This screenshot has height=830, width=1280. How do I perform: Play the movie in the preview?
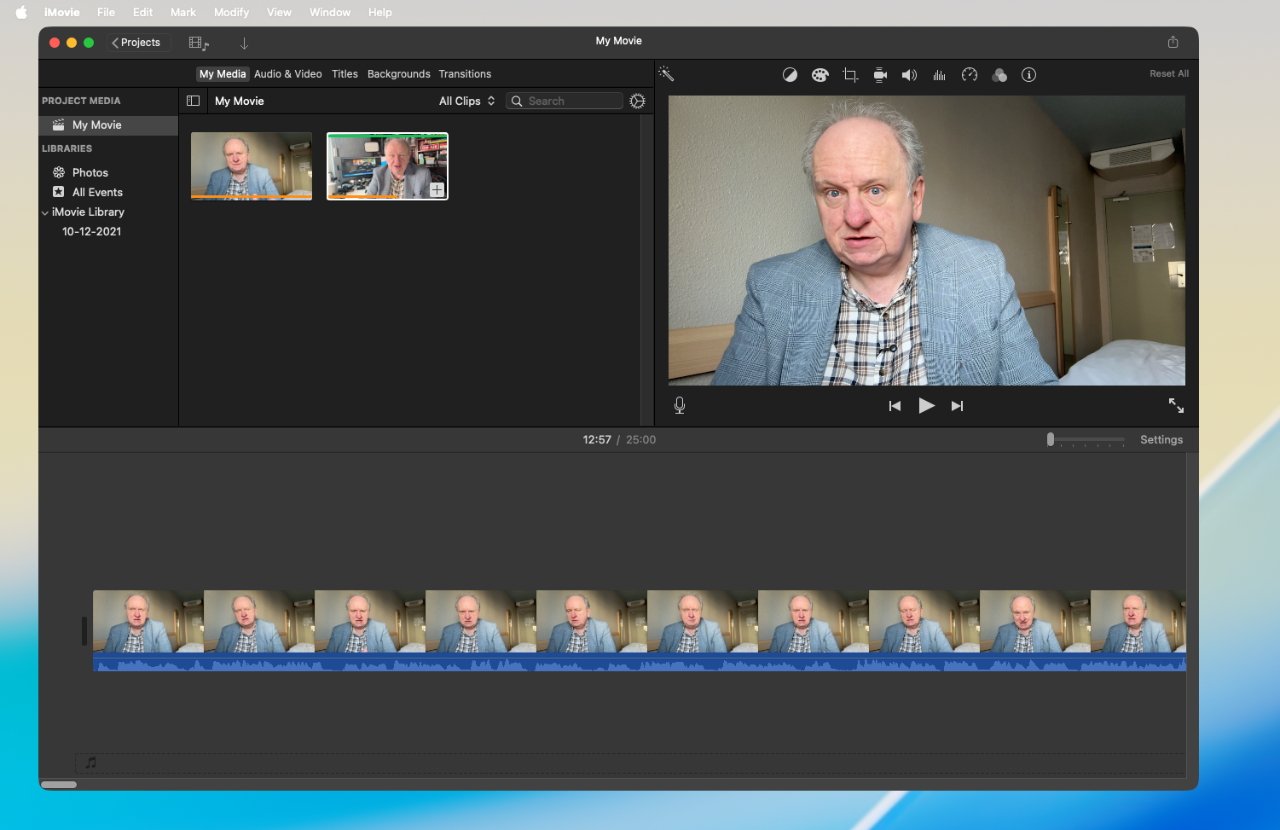pos(926,405)
